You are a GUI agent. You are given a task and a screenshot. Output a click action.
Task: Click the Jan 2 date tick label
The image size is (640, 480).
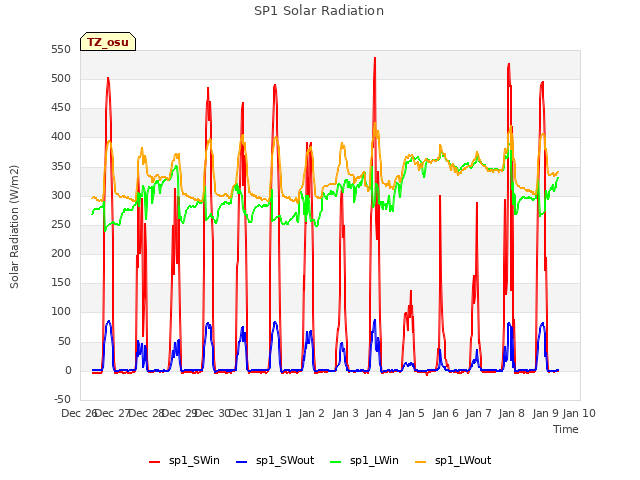[311, 413]
